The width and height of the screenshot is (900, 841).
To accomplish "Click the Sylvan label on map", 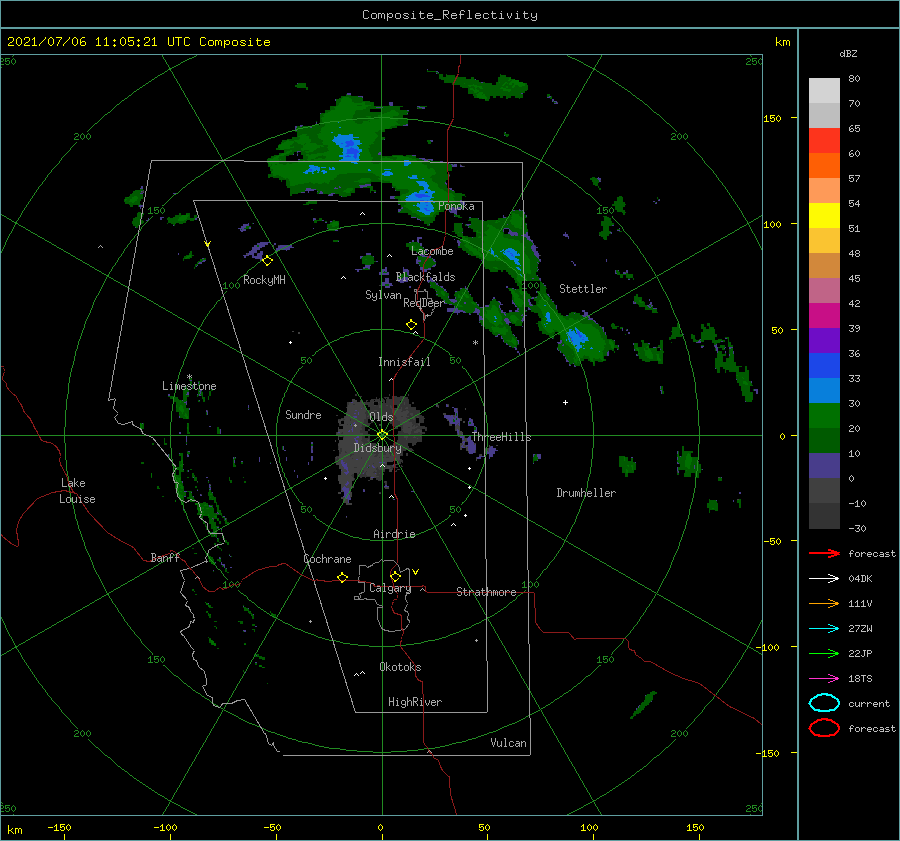I will tap(383, 295).
